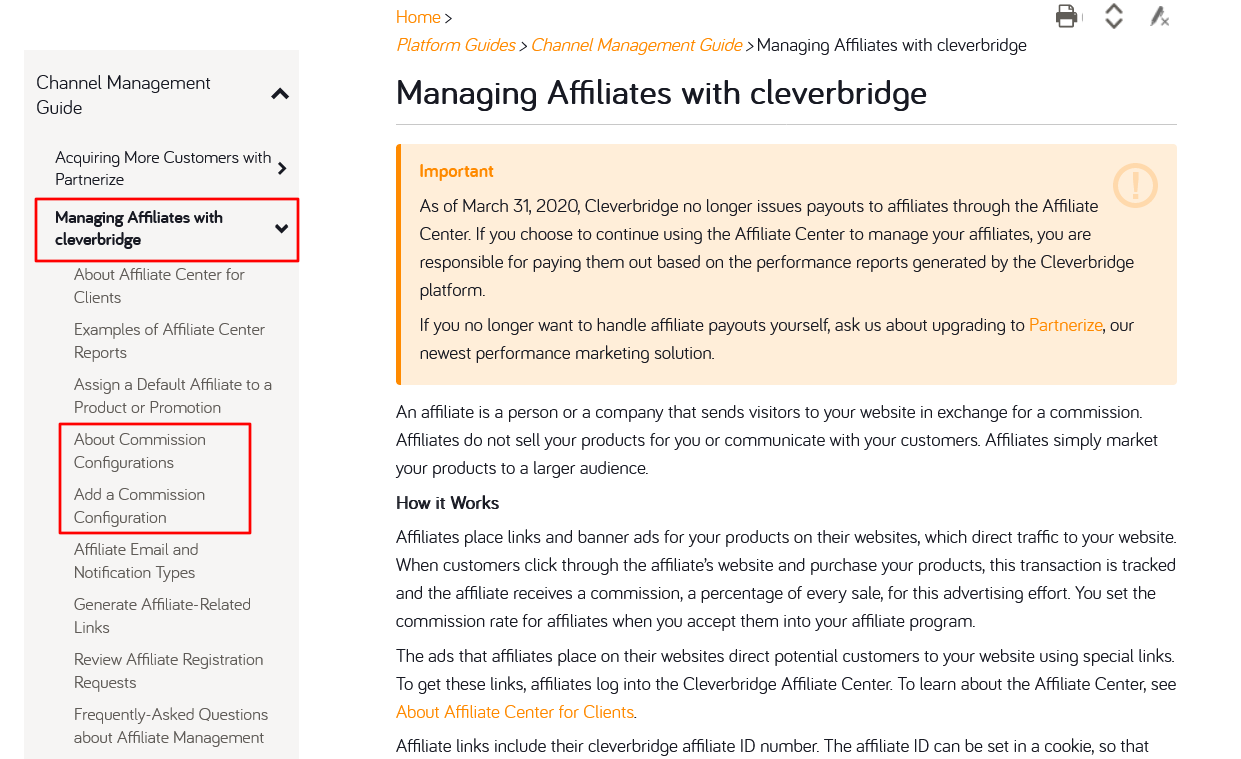Click the up chevron on Channel Management Guide
The height and width of the screenshot is (759, 1241).
pyautogui.click(x=280, y=92)
